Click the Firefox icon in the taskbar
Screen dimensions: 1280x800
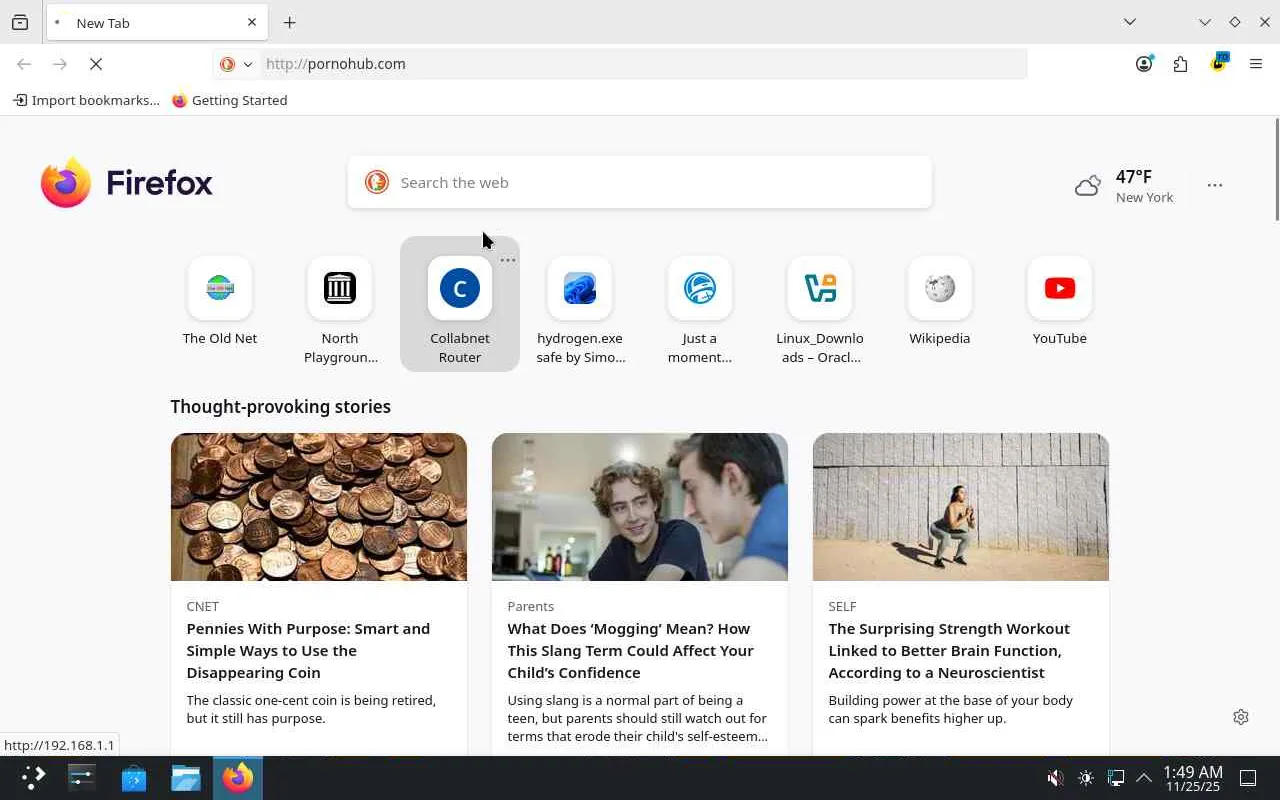point(238,778)
